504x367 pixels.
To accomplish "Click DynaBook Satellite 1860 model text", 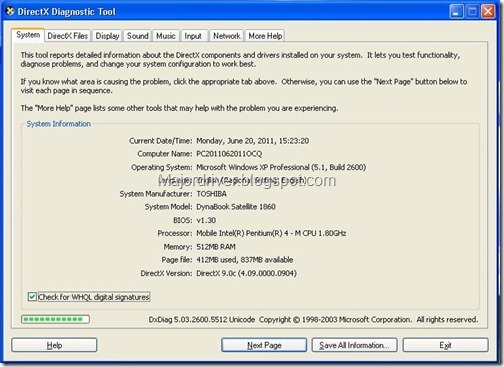I will click(236, 207).
